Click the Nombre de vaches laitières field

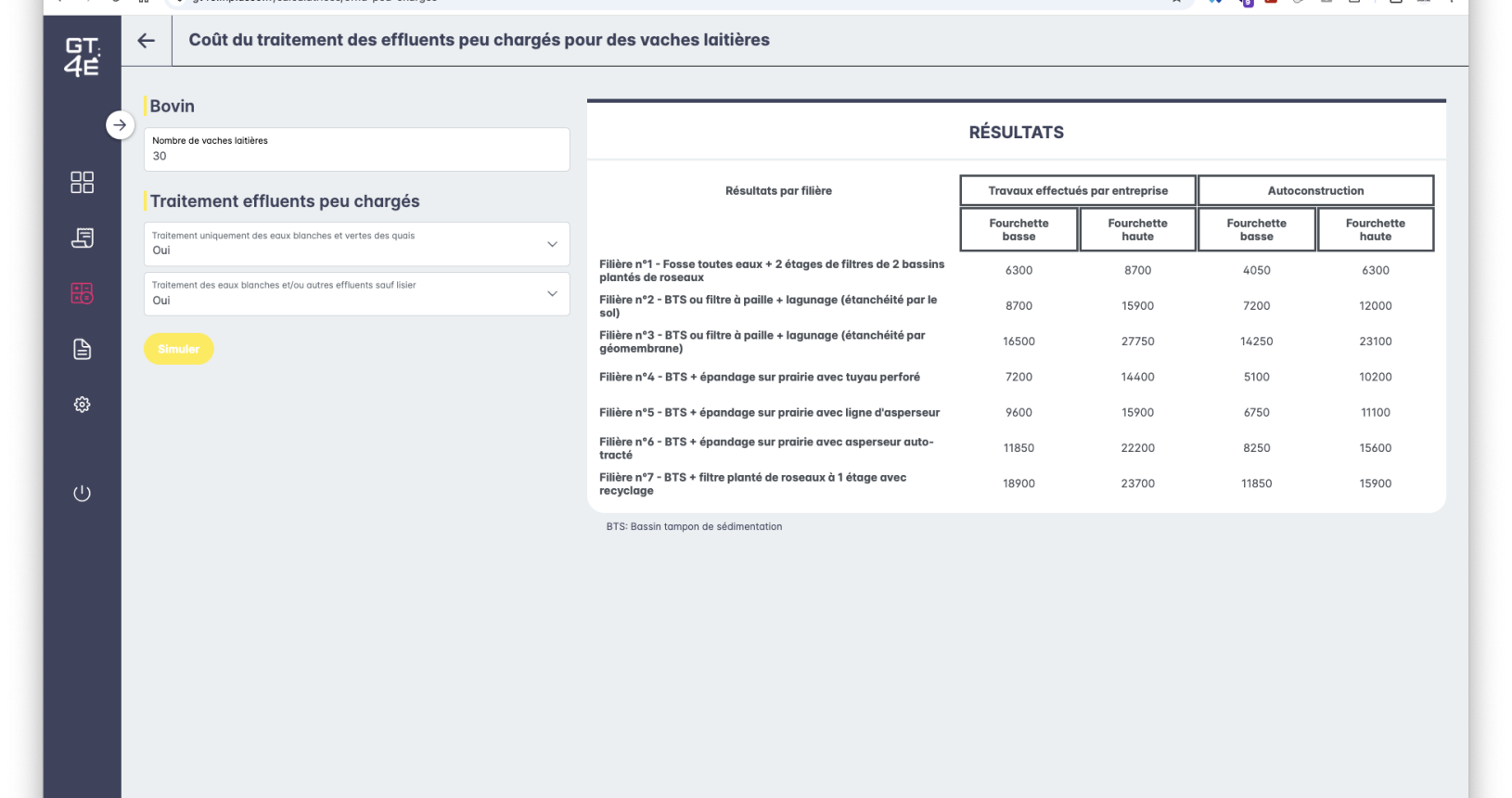coord(356,150)
